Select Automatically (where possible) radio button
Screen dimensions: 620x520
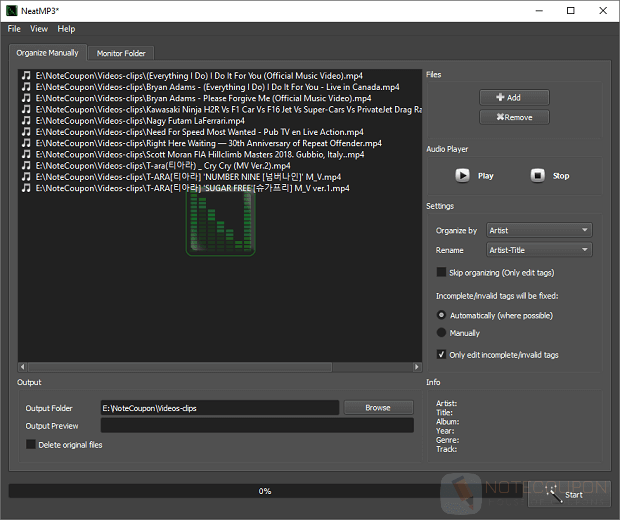tap(441, 315)
